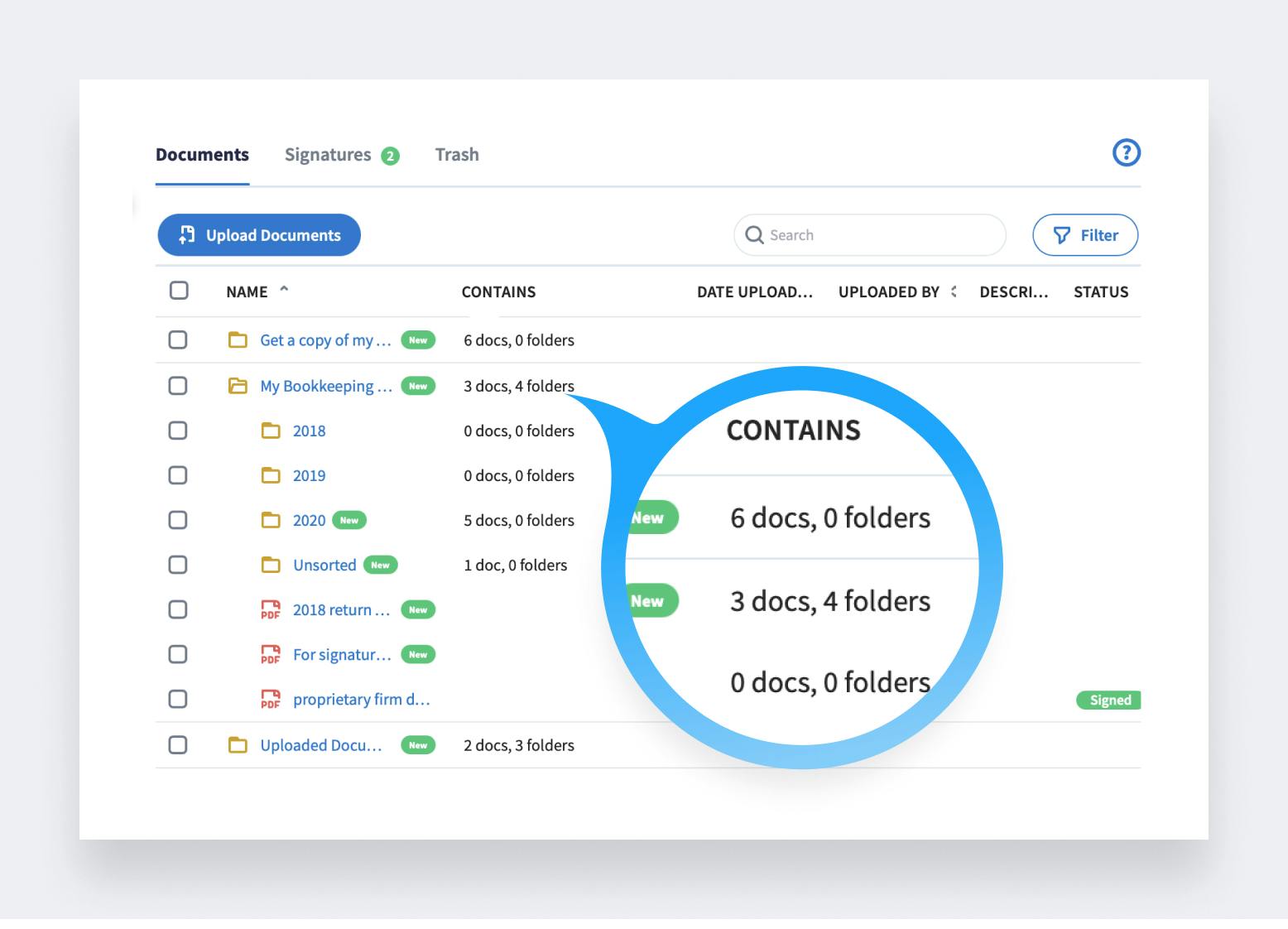Toggle the select-all checkbox in header

click(179, 291)
